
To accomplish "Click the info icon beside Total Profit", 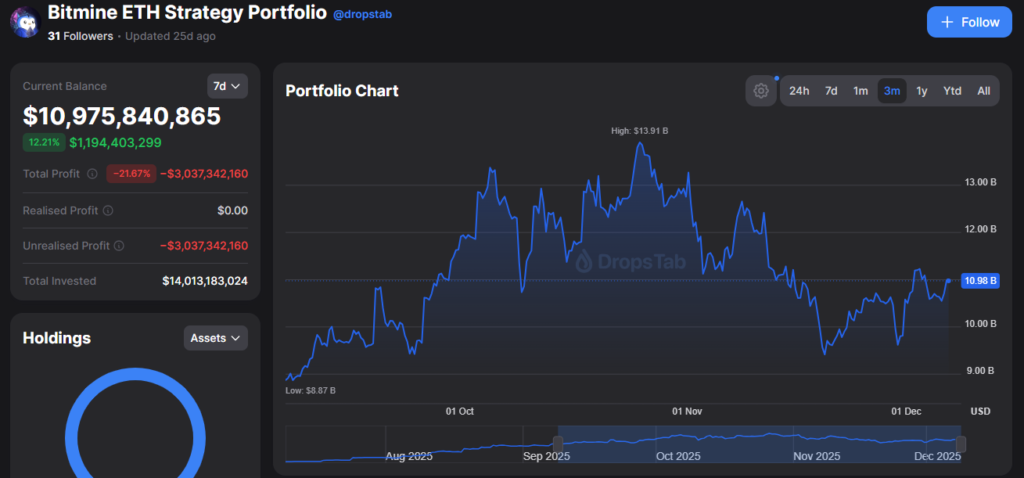I will pos(92,174).
